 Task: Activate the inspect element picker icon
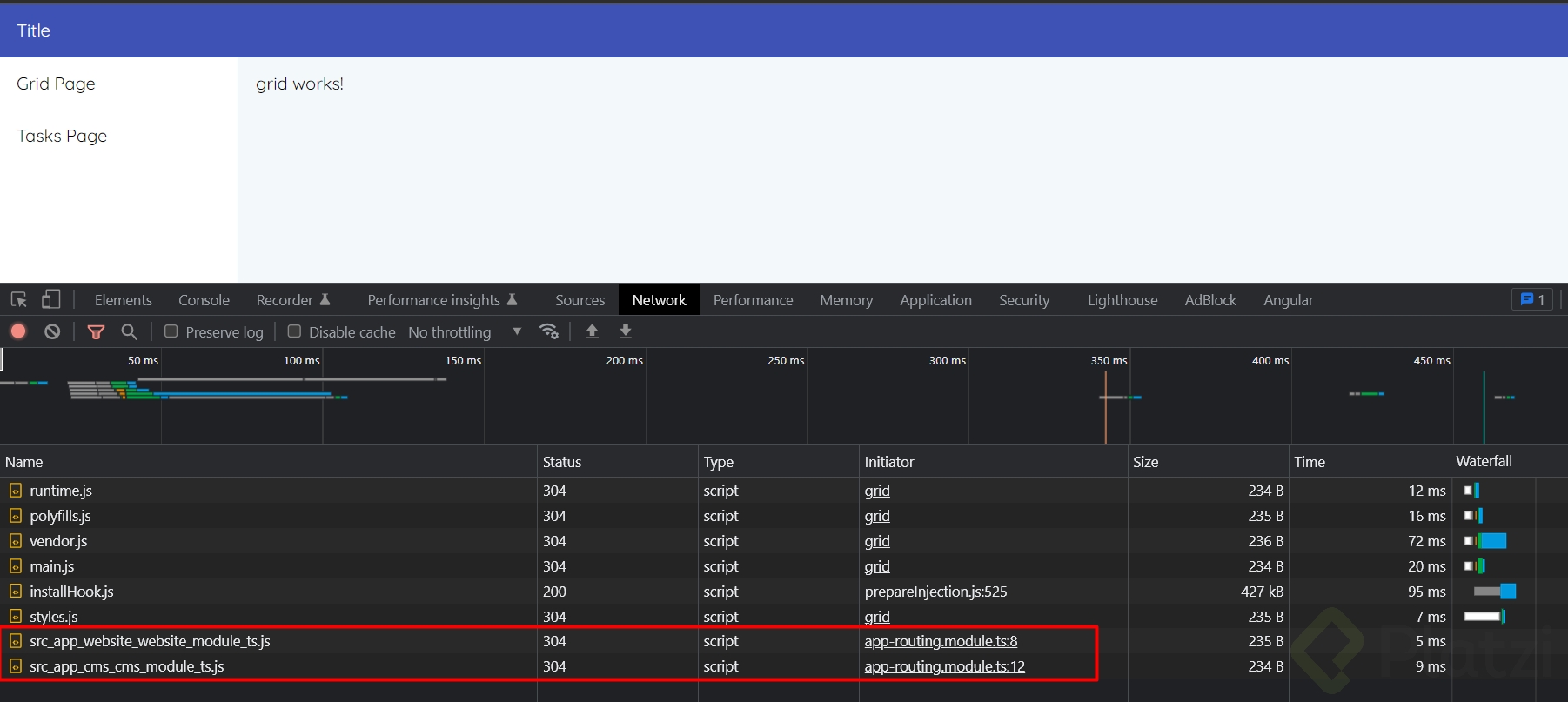pos(19,300)
